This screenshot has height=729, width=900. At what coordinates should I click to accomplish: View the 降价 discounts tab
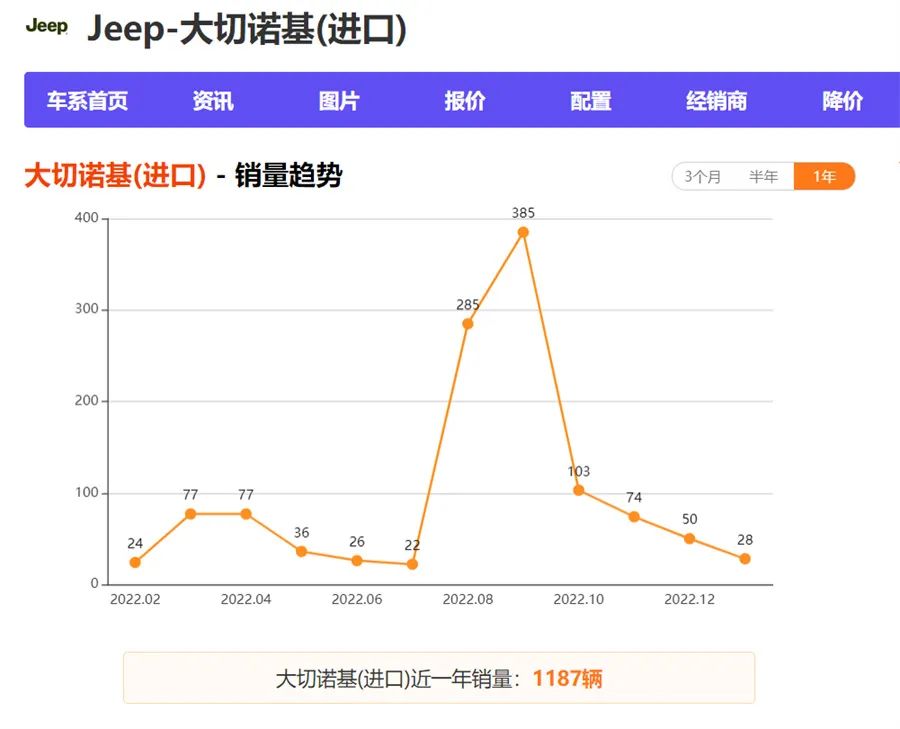[x=842, y=101]
